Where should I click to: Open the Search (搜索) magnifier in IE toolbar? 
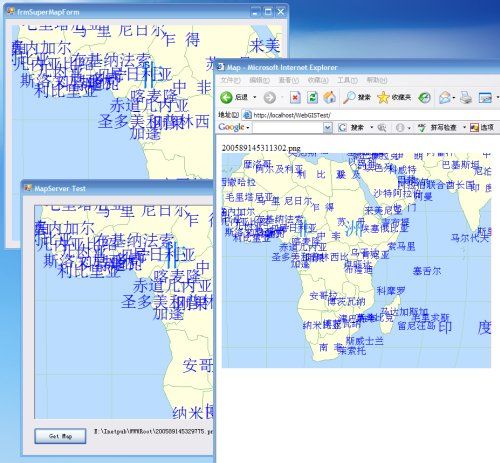tap(357, 97)
